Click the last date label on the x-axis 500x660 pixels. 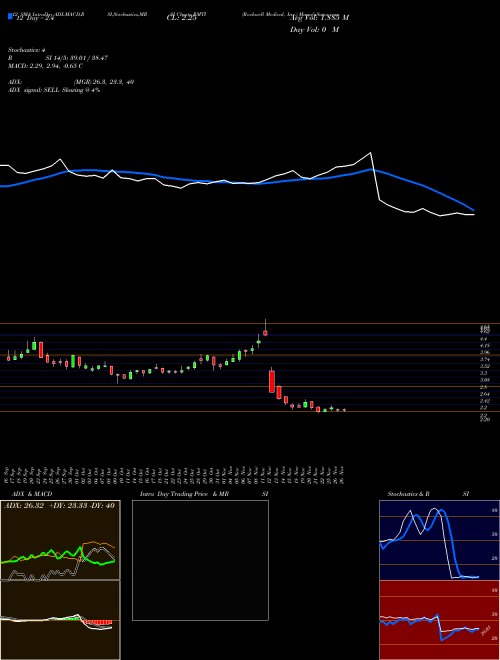pos(343,475)
